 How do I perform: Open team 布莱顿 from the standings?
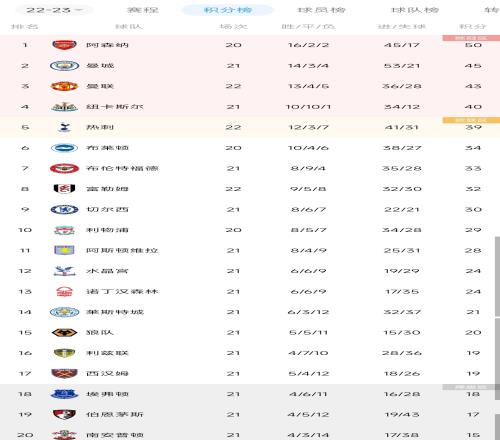coord(107,148)
